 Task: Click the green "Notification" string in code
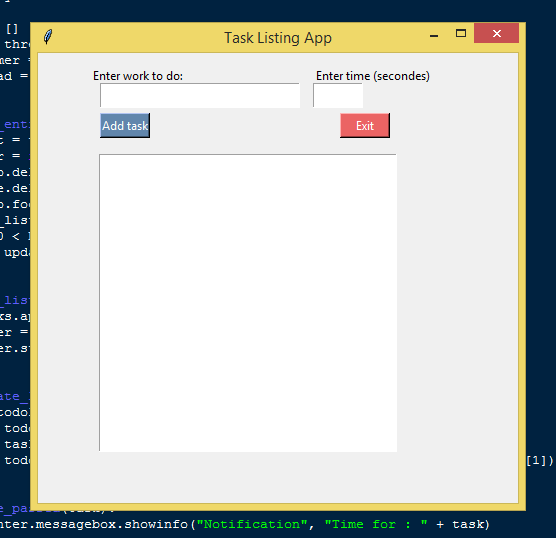(252, 524)
